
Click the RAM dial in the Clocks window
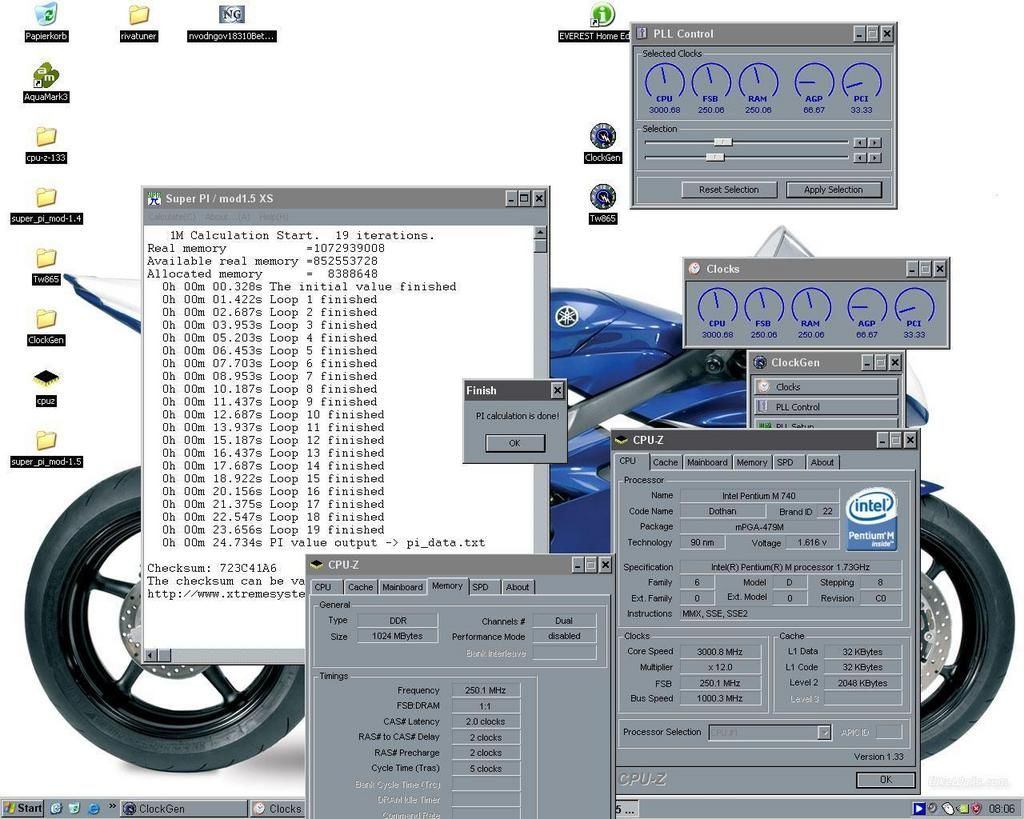(810, 308)
